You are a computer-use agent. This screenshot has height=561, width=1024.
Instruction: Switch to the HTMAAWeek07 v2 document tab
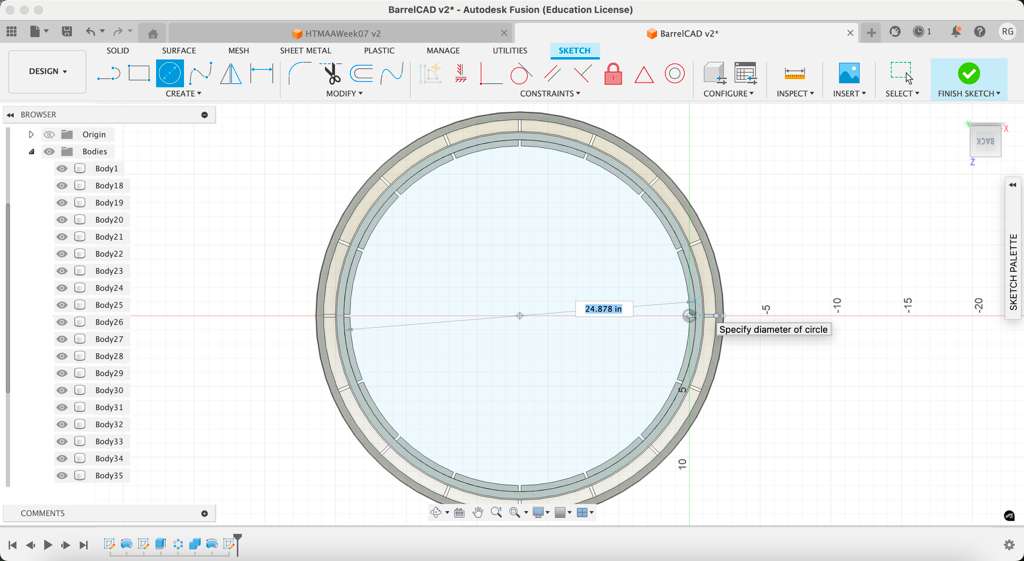(x=342, y=33)
